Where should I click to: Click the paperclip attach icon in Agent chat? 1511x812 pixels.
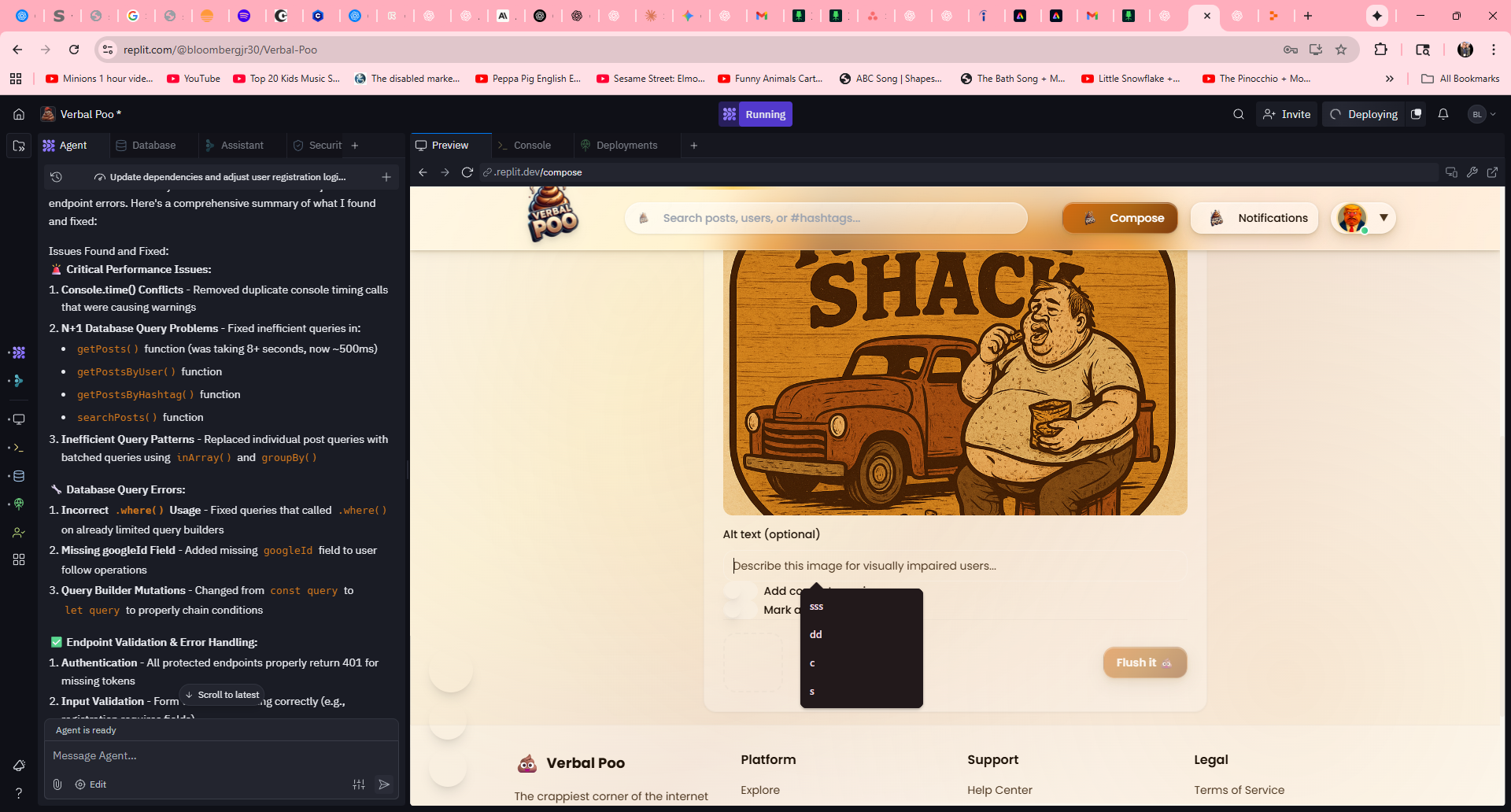point(57,784)
